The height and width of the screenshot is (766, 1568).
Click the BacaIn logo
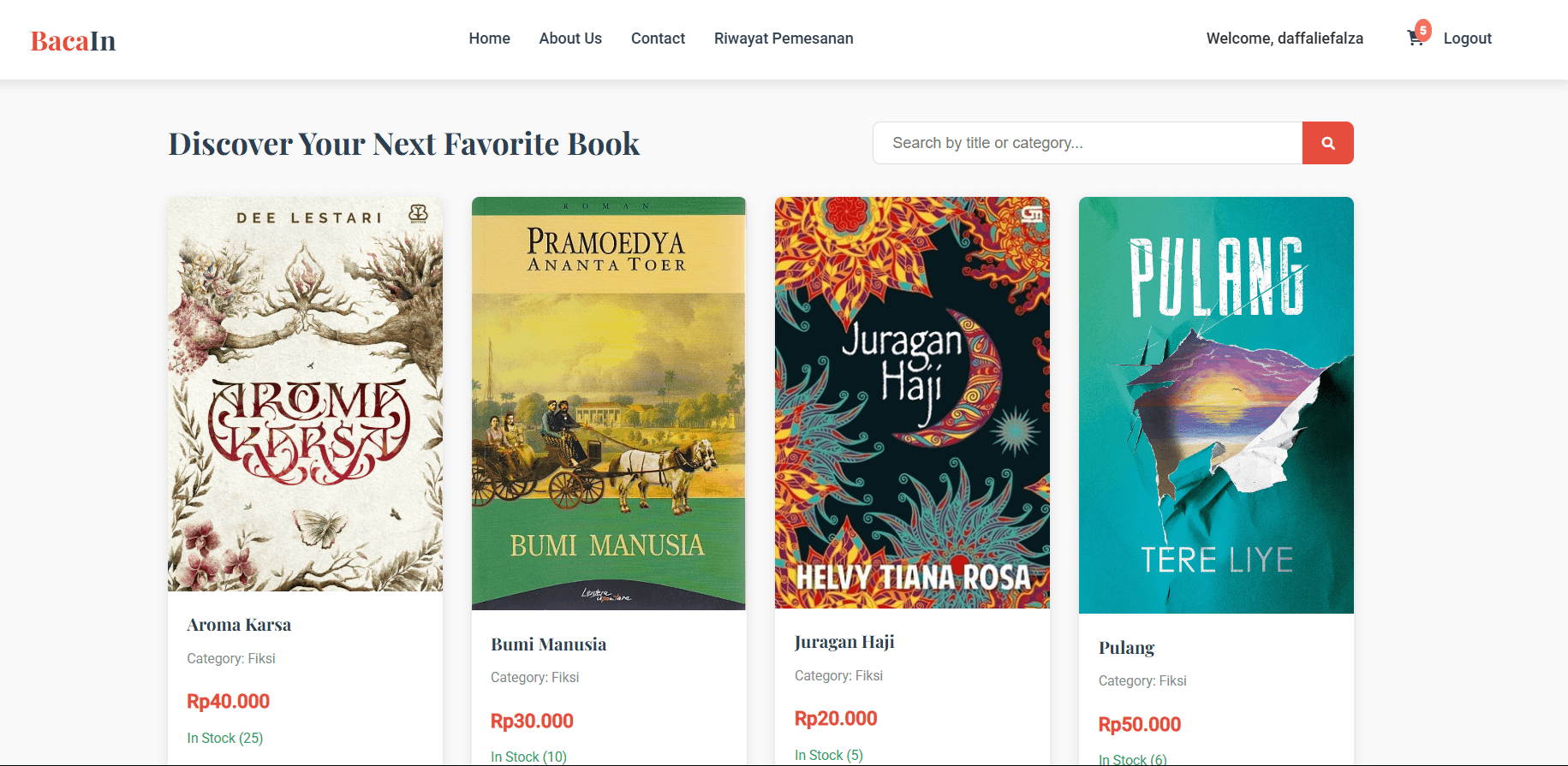click(73, 41)
